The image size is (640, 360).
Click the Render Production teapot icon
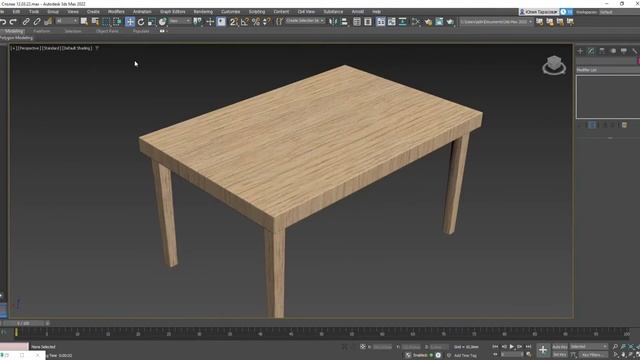point(450,22)
